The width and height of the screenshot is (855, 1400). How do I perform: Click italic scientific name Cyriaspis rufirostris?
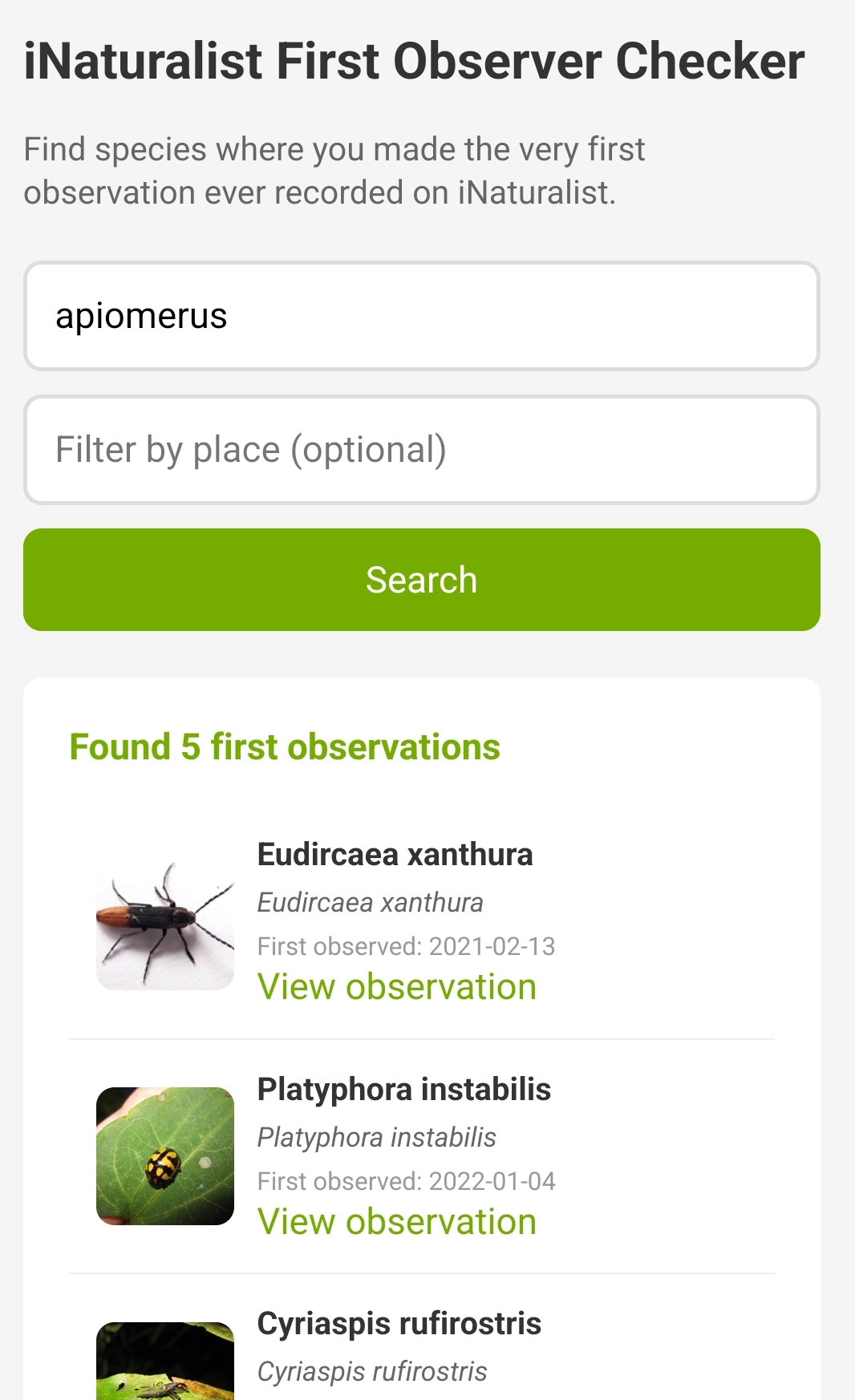click(372, 1372)
